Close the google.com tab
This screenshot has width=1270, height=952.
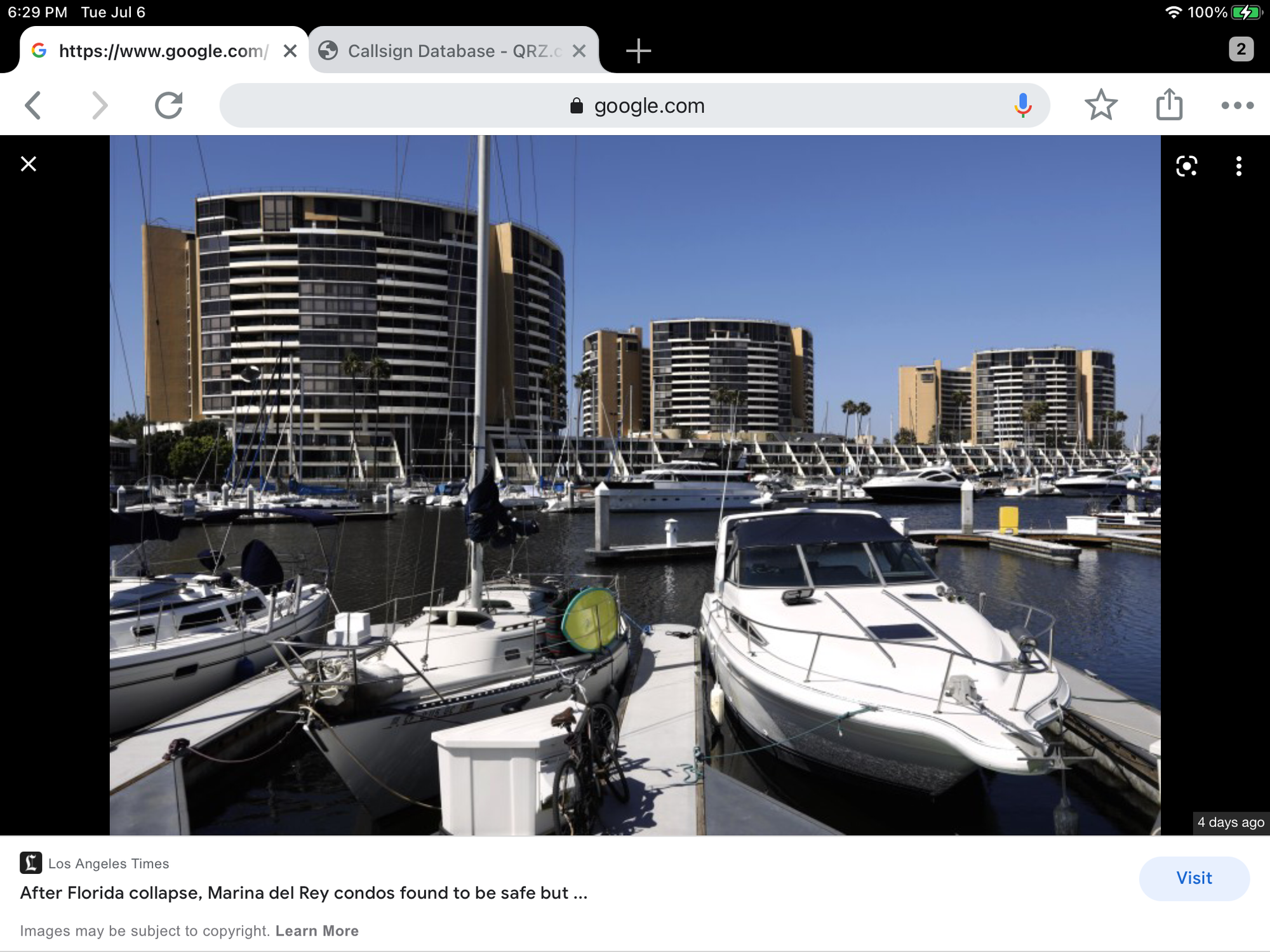[x=290, y=51]
